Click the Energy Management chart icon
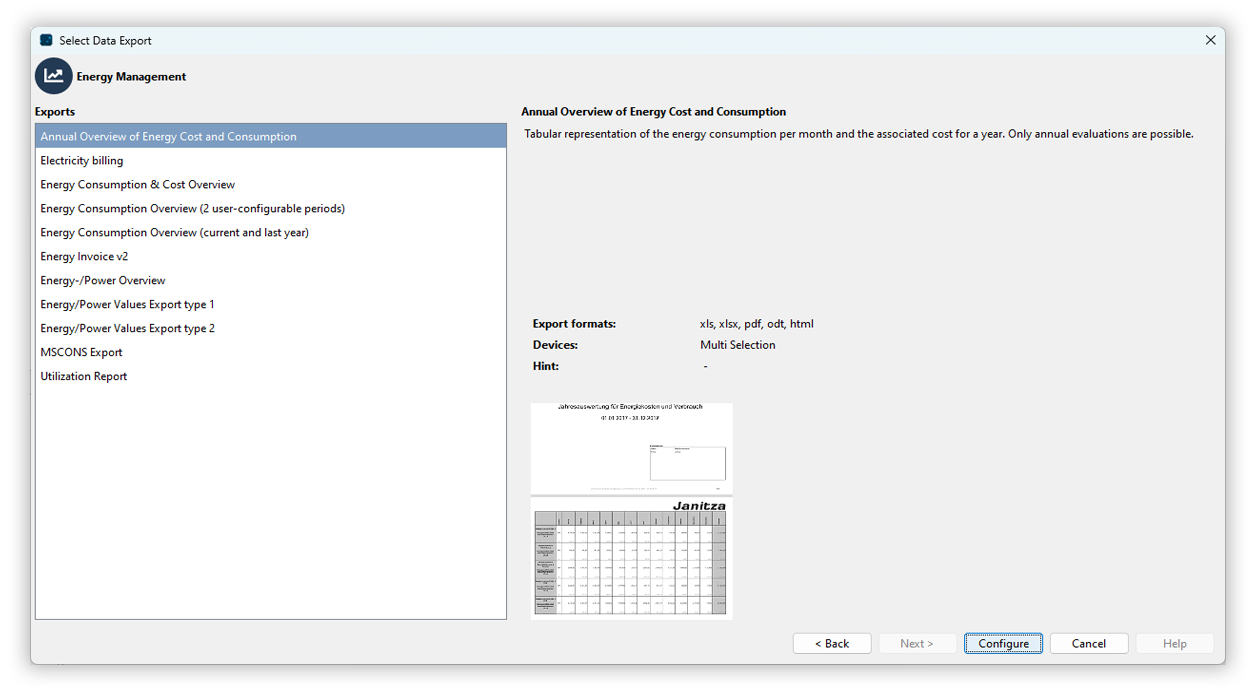The image size is (1256, 692). point(53,76)
